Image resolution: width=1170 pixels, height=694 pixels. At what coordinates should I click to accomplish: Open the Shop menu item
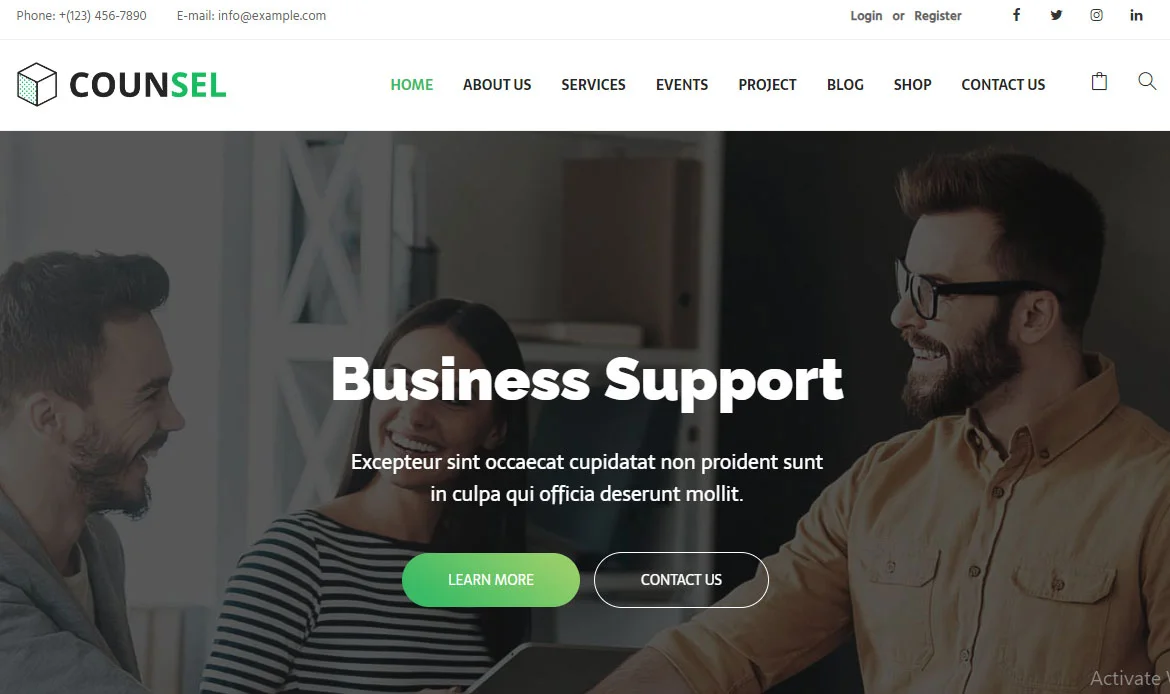[x=913, y=85]
